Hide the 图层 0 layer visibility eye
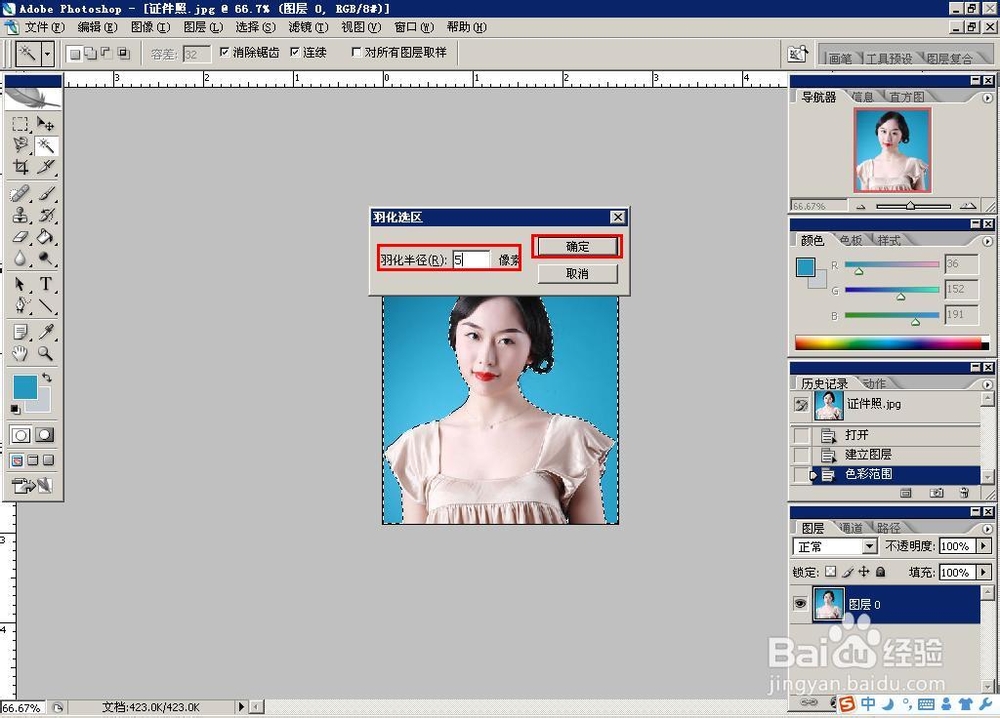The width and height of the screenshot is (1000, 718). point(798,603)
